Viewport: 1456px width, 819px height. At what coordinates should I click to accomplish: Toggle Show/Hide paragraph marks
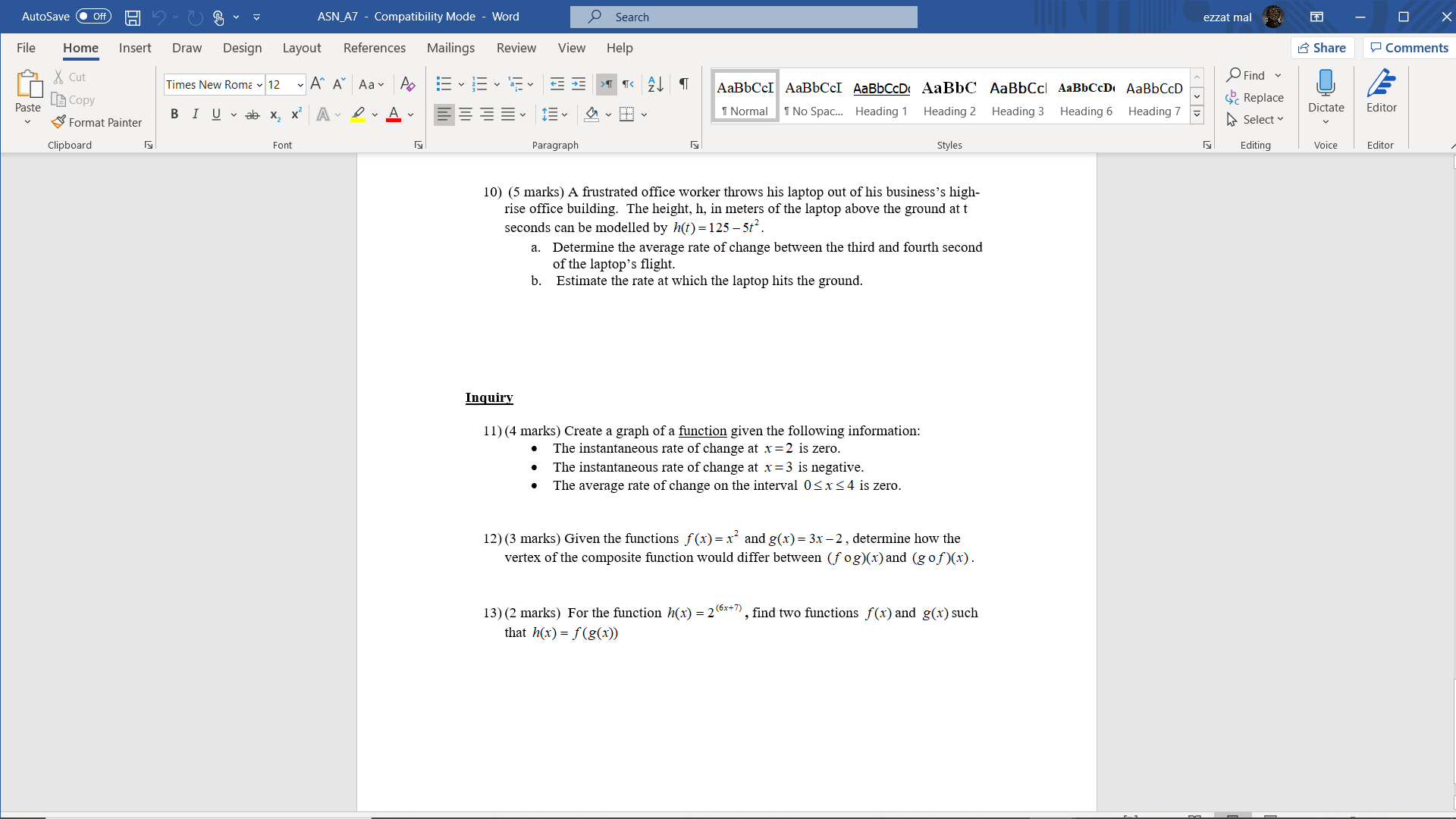pos(684,84)
